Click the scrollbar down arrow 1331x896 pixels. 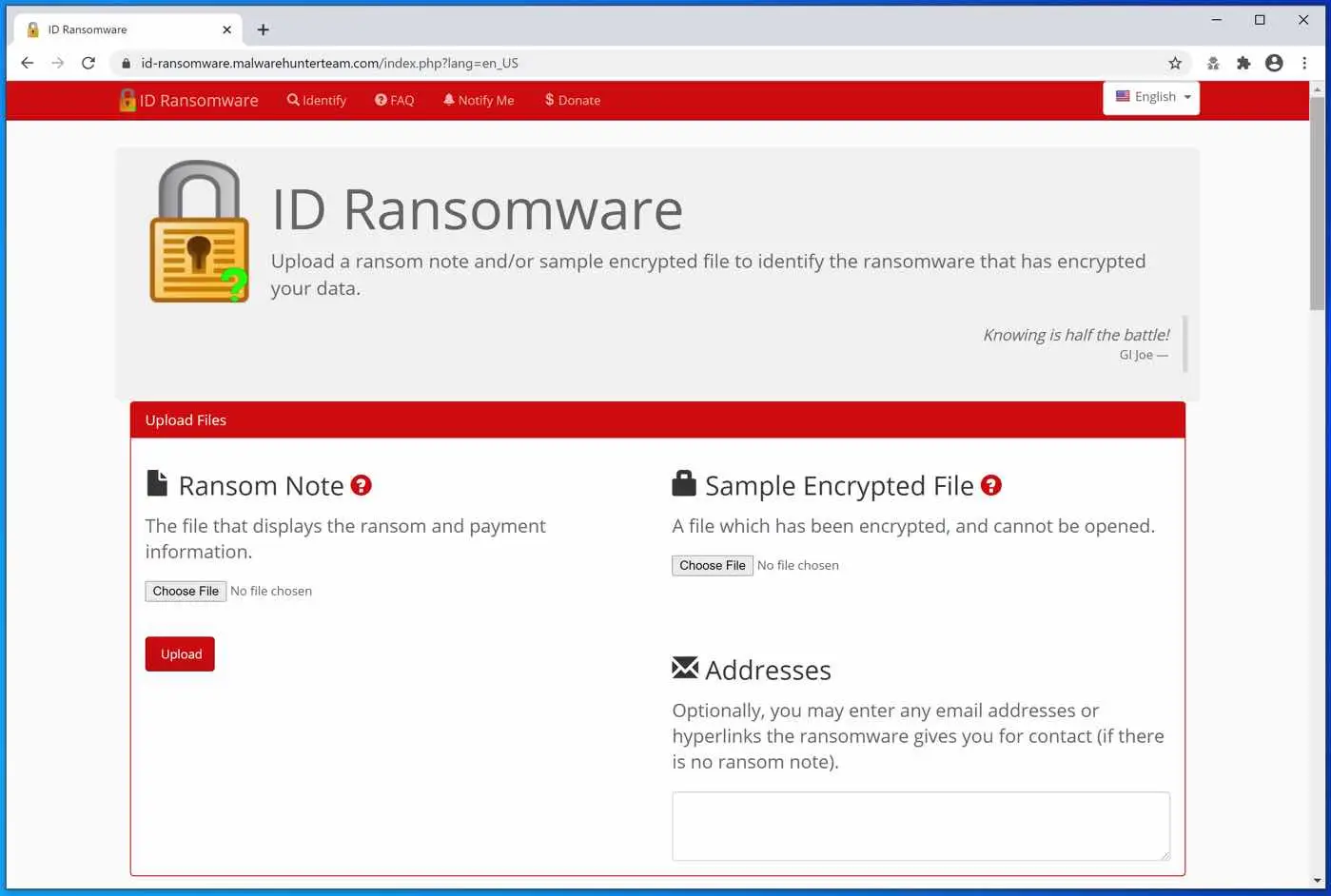click(x=1318, y=881)
